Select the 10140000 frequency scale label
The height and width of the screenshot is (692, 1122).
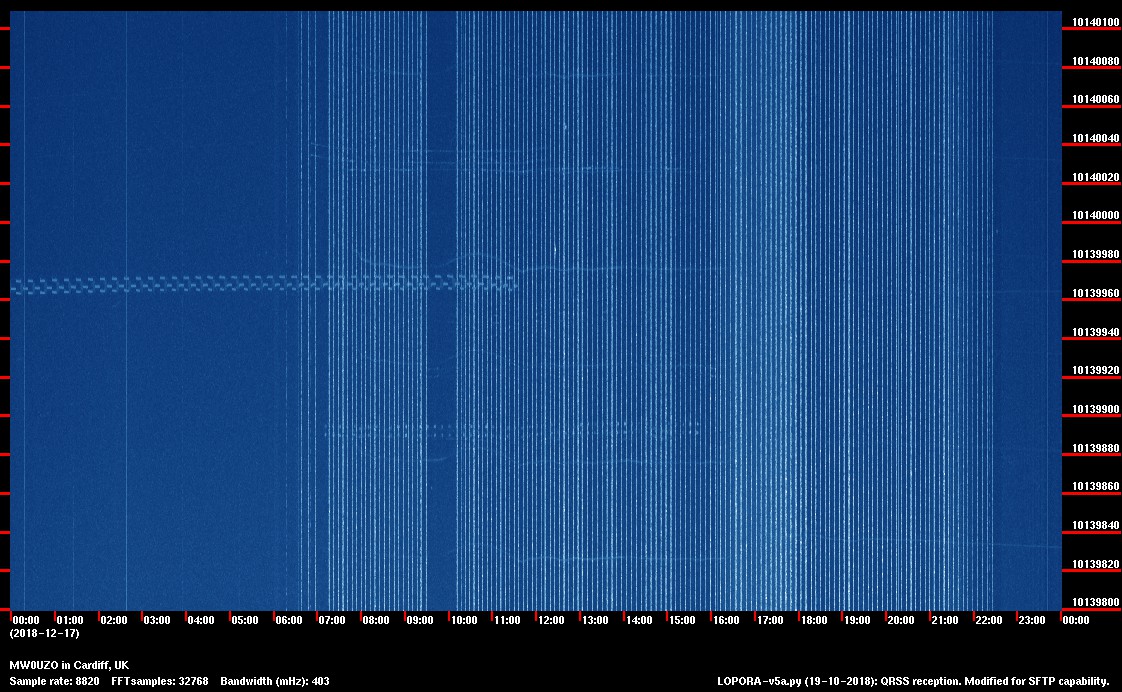point(1095,216)
